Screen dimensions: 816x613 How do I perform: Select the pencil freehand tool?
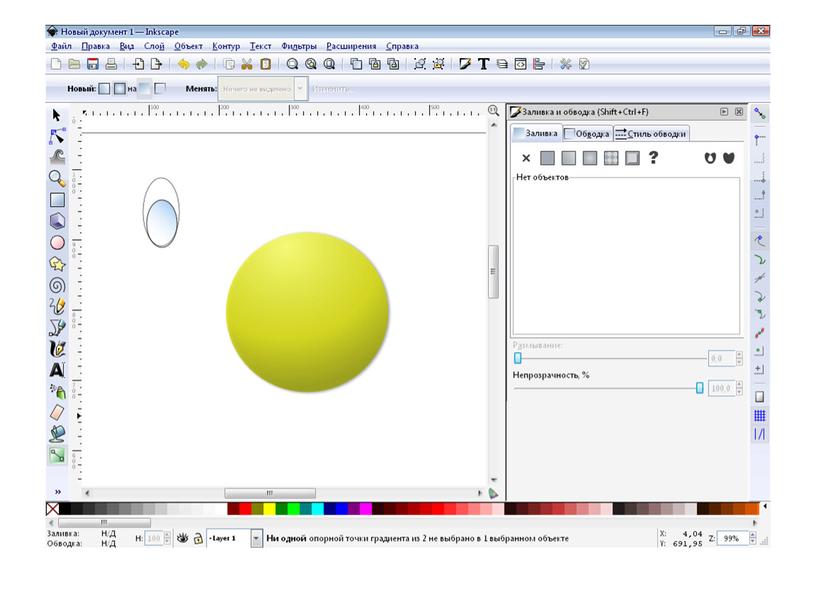click(57, 306)
